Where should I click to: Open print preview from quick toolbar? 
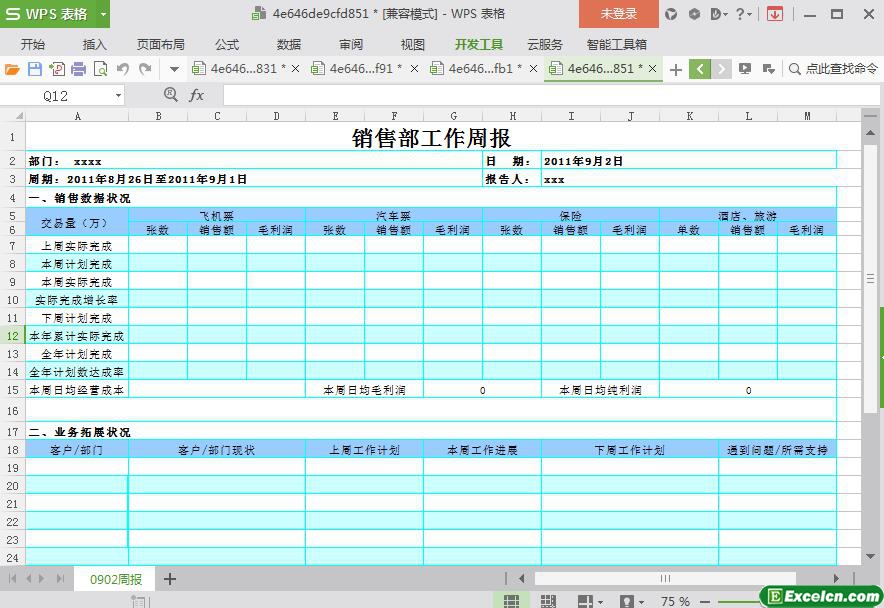click(100, 69)
